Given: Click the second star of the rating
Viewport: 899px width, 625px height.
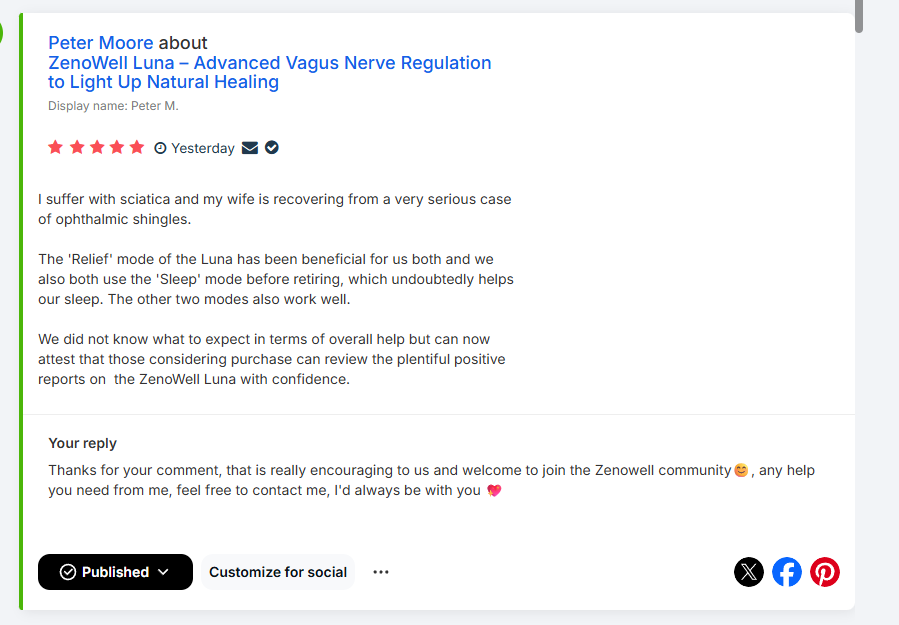Looking at the screenshot, I should [x=76, y=148].
